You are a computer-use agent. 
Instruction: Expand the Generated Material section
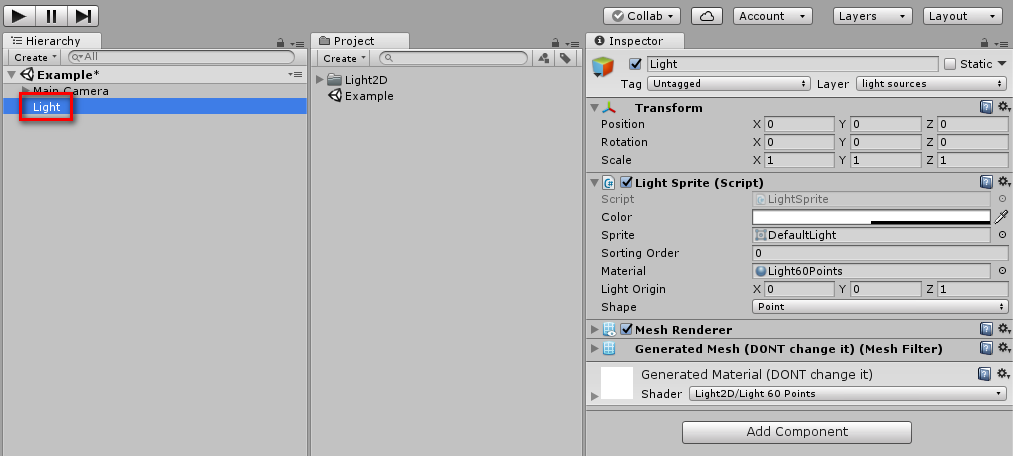pyautogui.click(x=595, y=395)
